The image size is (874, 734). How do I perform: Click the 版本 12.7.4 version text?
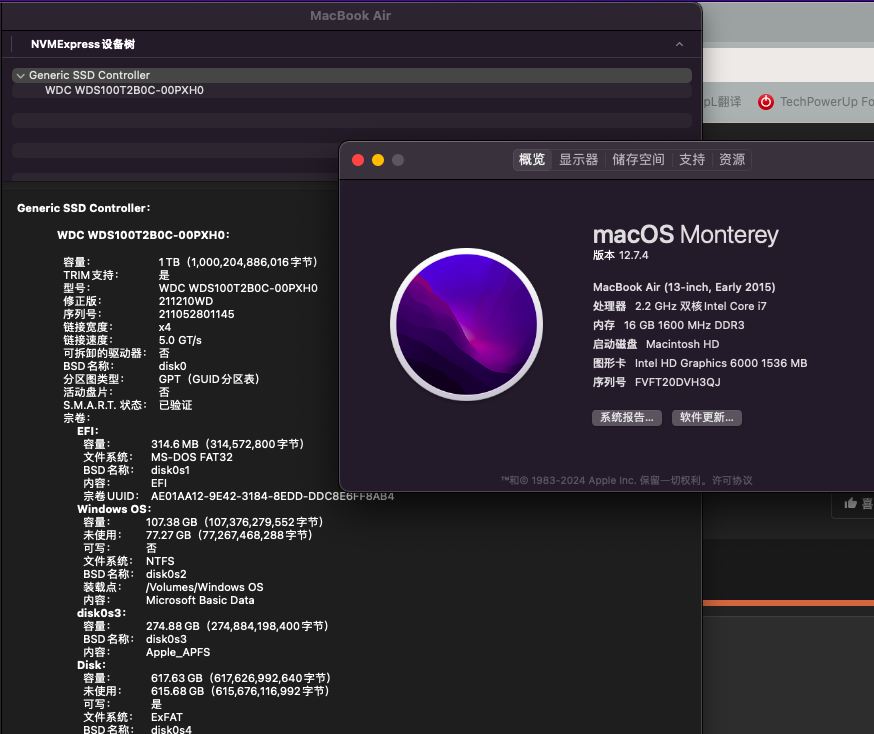620,255
